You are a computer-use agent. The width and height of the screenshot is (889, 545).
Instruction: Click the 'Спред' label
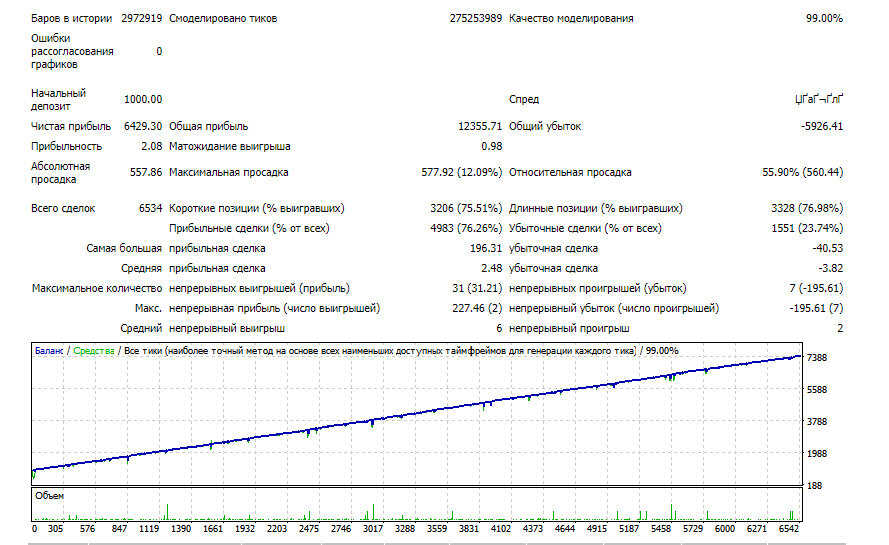524,99
